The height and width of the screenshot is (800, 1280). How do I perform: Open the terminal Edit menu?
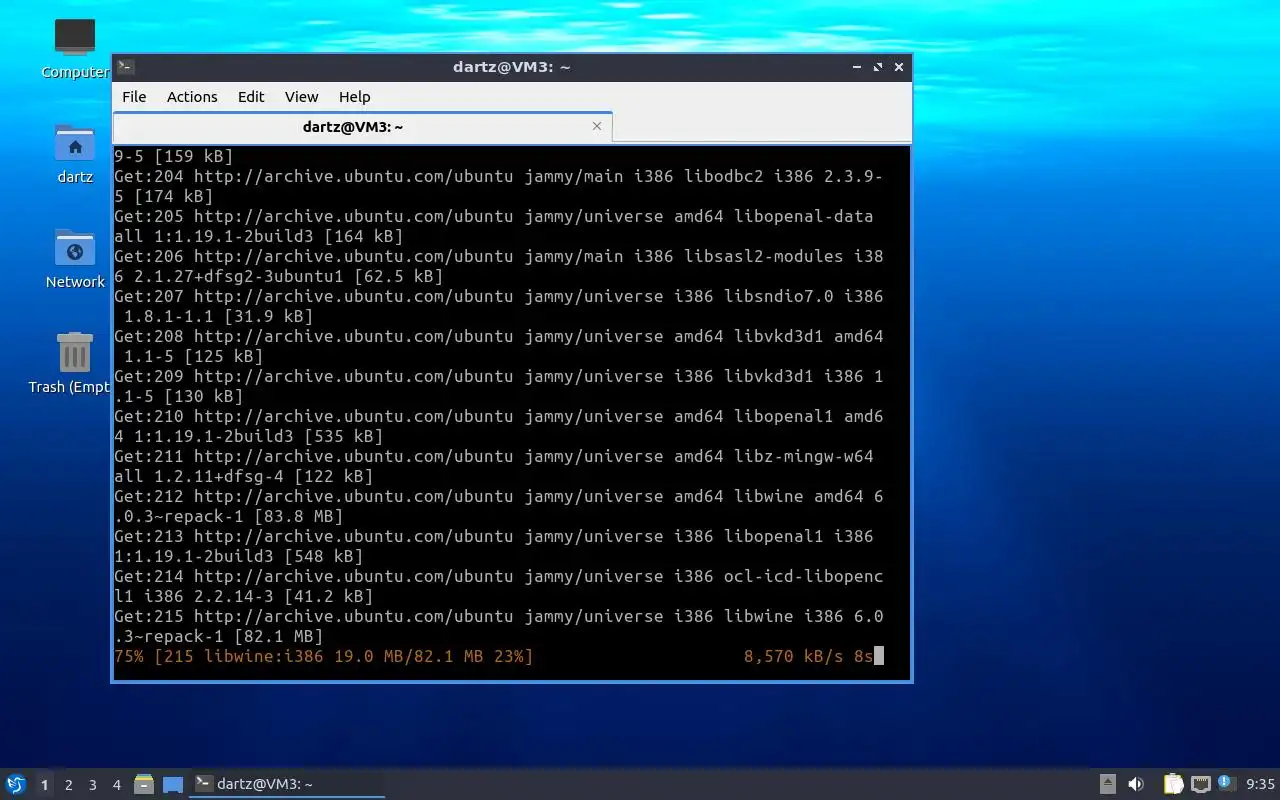(x=251, y=97)
